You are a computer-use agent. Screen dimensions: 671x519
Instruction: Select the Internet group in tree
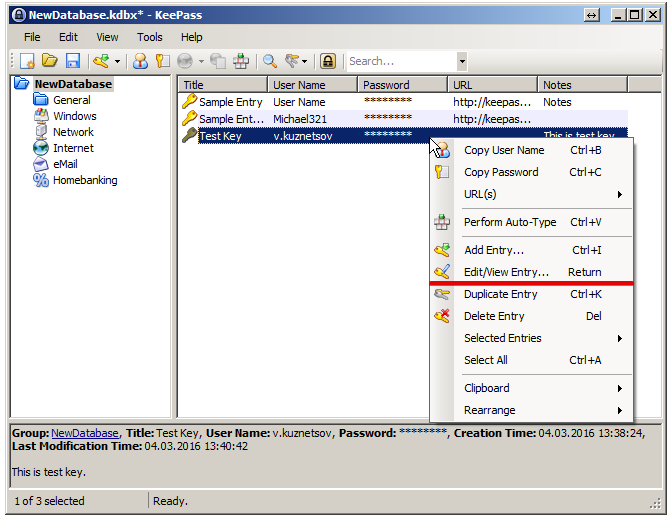(73, 148)
